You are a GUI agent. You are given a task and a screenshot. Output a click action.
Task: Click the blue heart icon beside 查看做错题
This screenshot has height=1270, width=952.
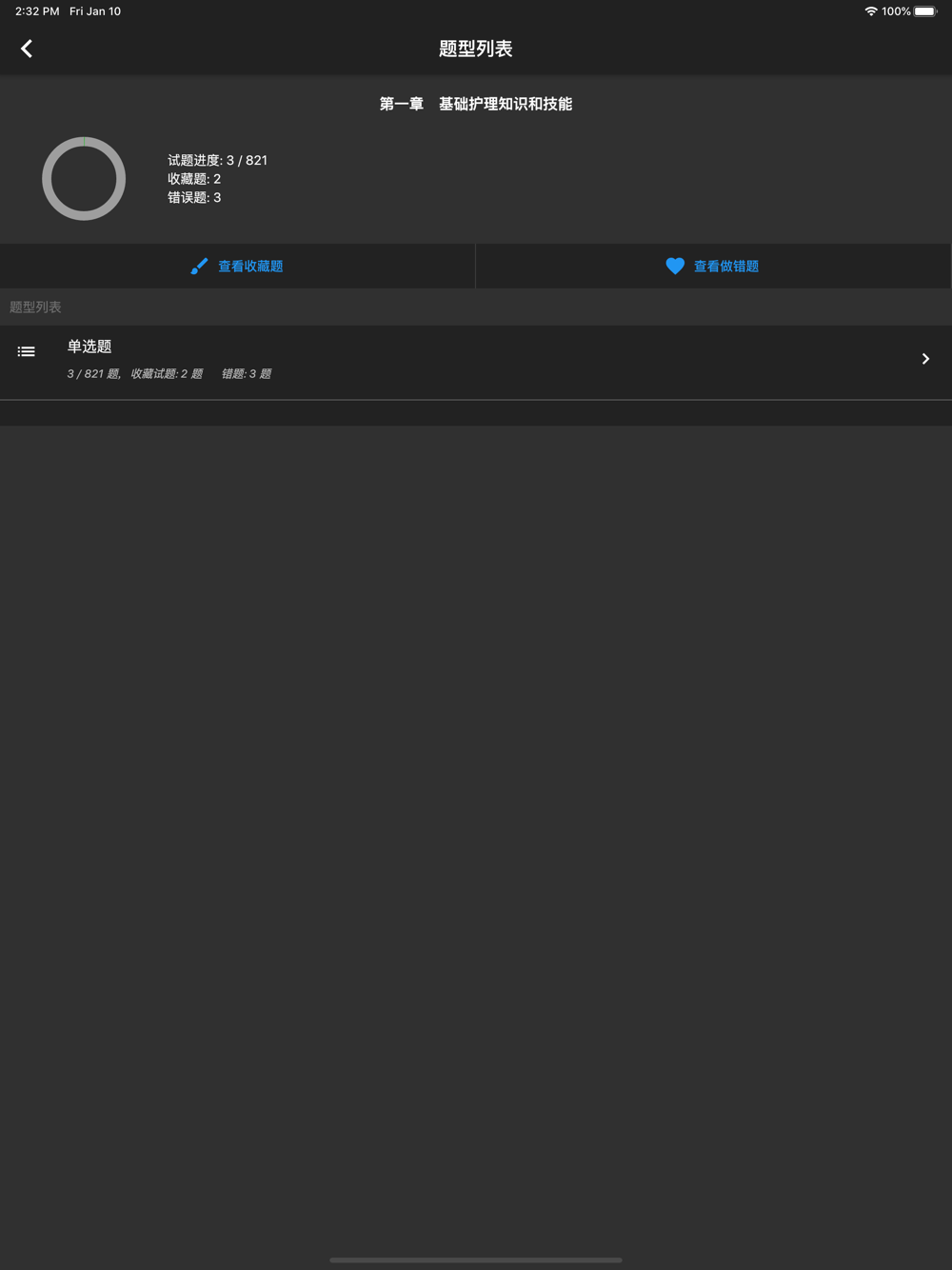(x=675, y=267)
